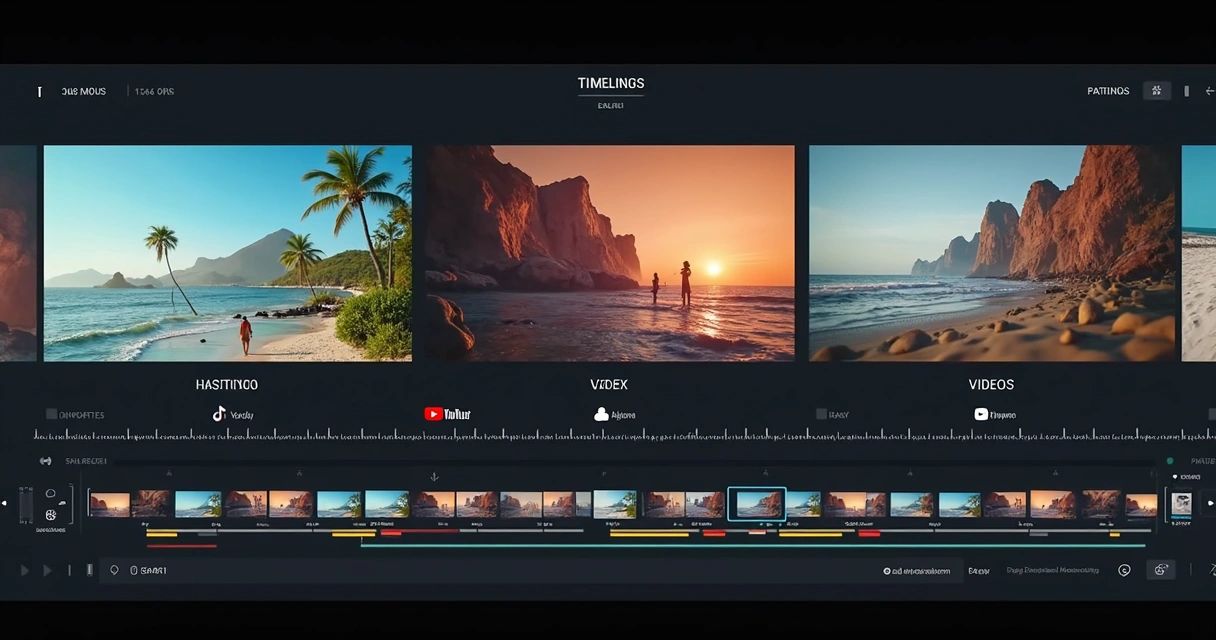Viewport: 1216px width, 640px height.
Task: Click the cloud upload icon
Action: [x=601, y=414]
